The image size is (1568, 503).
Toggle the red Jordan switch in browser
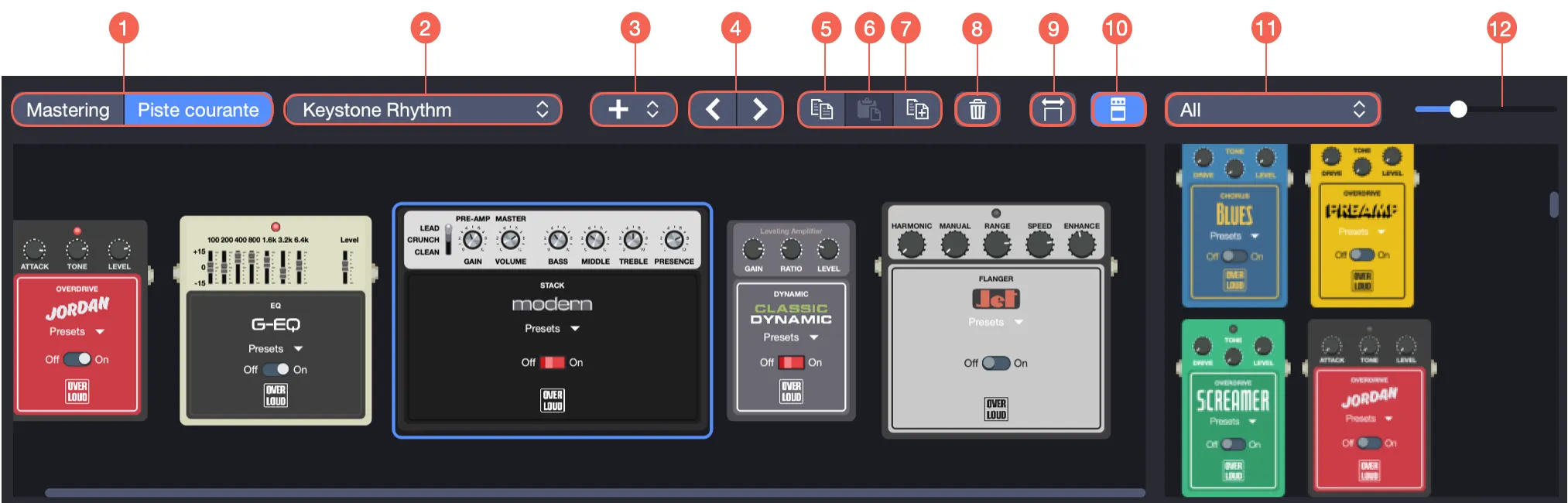[x=1369, y=443]
